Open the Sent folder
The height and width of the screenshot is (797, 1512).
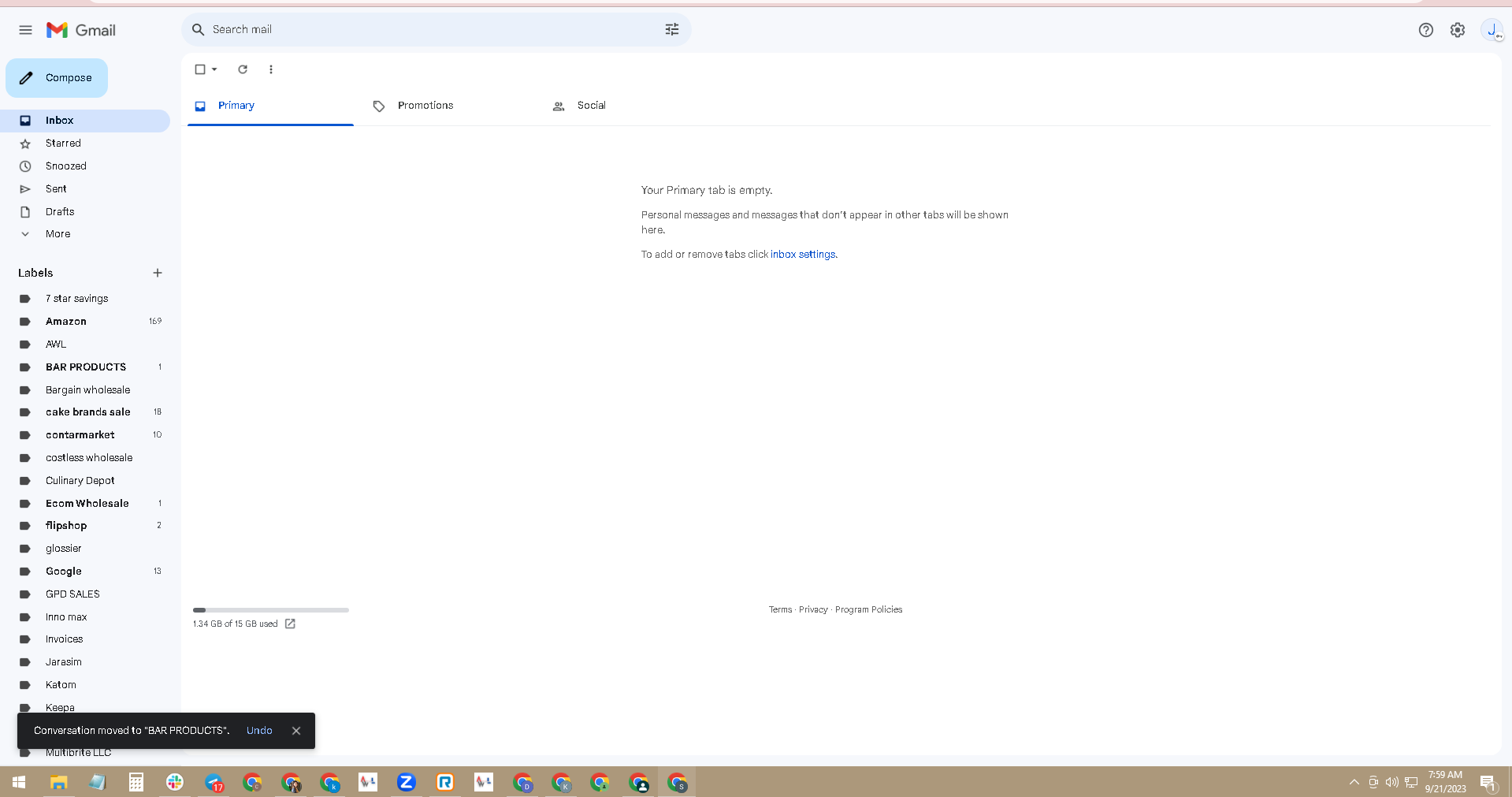pos(85,189)
